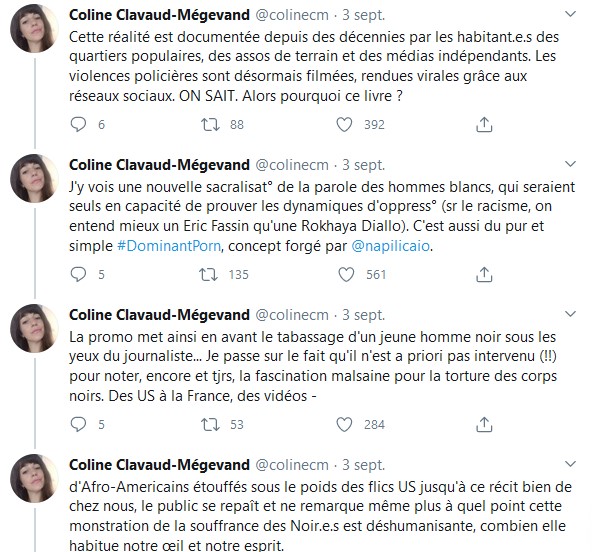Screen dimensions: 592x552
Task: Retweet the tweet with 135 retweets
Action: 209,274
